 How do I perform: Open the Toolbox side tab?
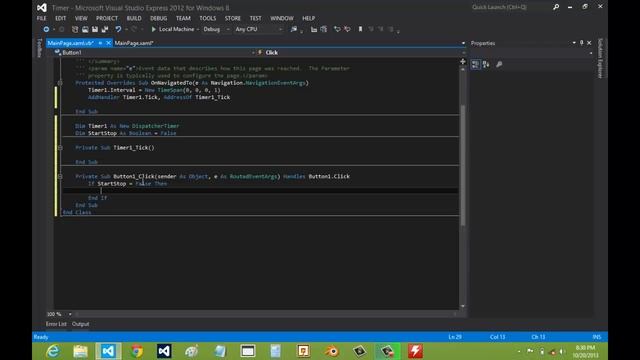coord(39,48)
